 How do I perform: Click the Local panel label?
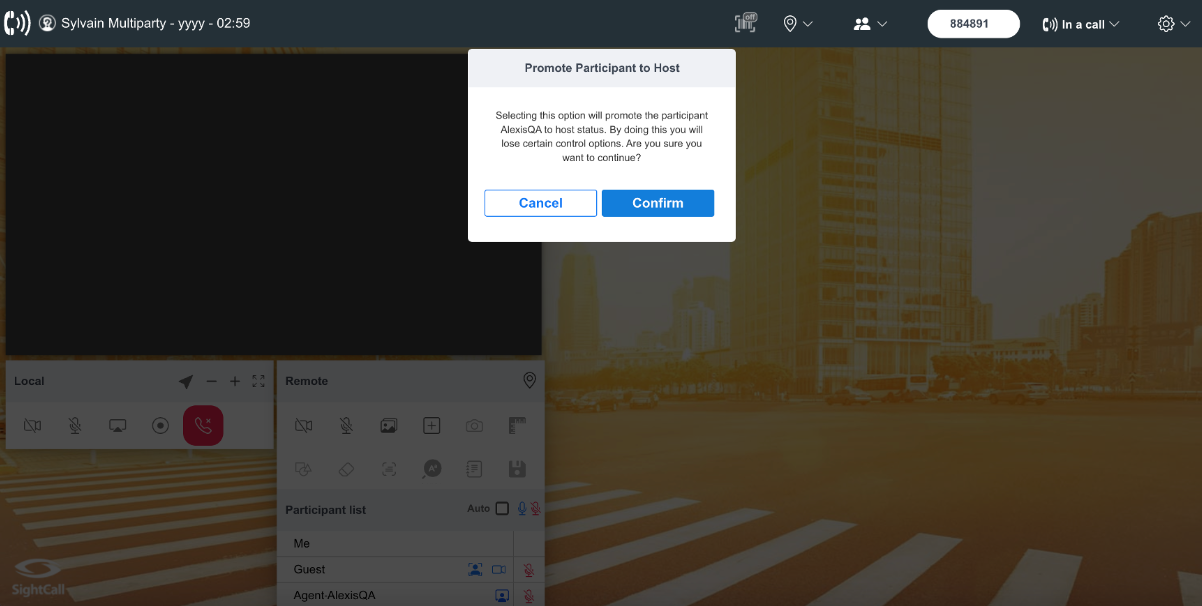pyautogui.click(x=29, y=381)
